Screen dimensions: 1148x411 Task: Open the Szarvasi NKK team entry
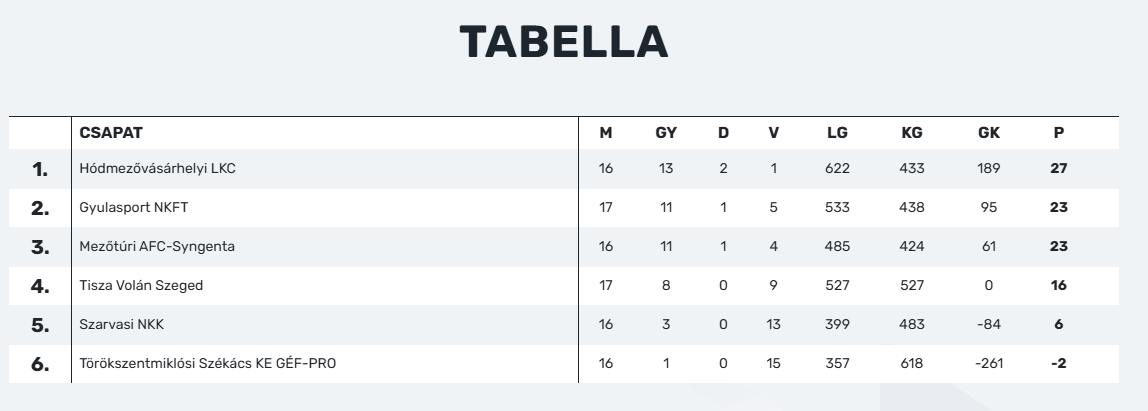coord(114,325)
